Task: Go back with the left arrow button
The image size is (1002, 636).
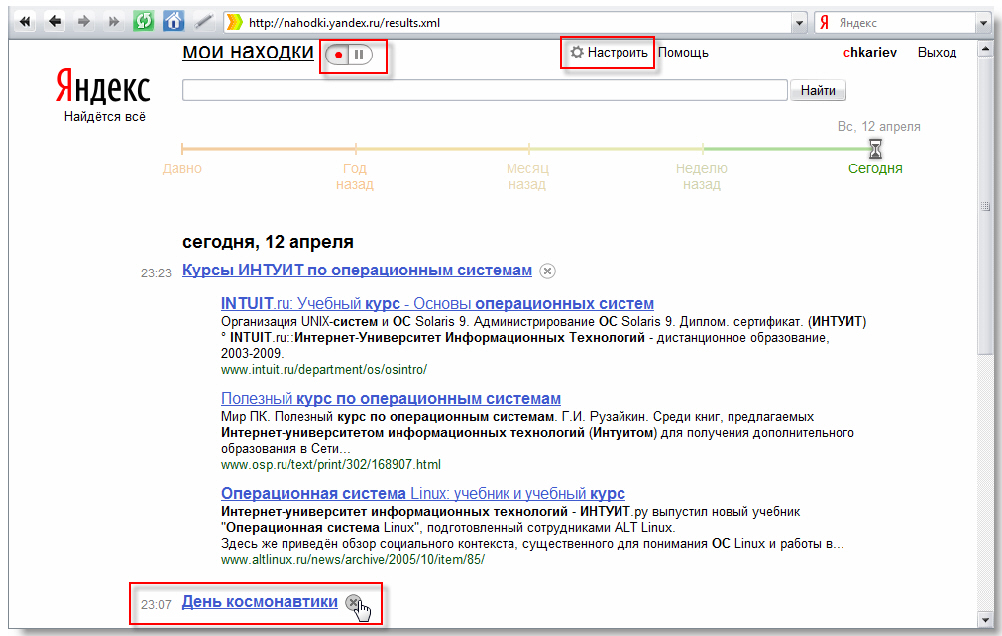Action: click(x=55, y=22)
